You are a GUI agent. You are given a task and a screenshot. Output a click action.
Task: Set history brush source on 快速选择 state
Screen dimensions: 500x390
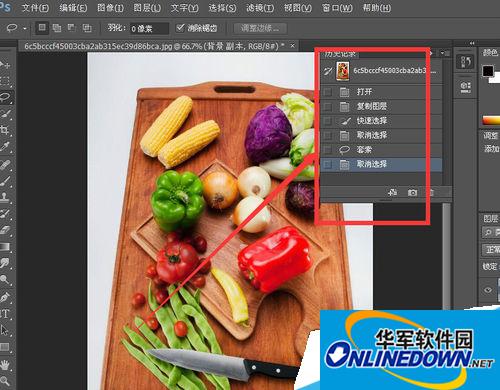pyautogui.click(x=328, y=121)
